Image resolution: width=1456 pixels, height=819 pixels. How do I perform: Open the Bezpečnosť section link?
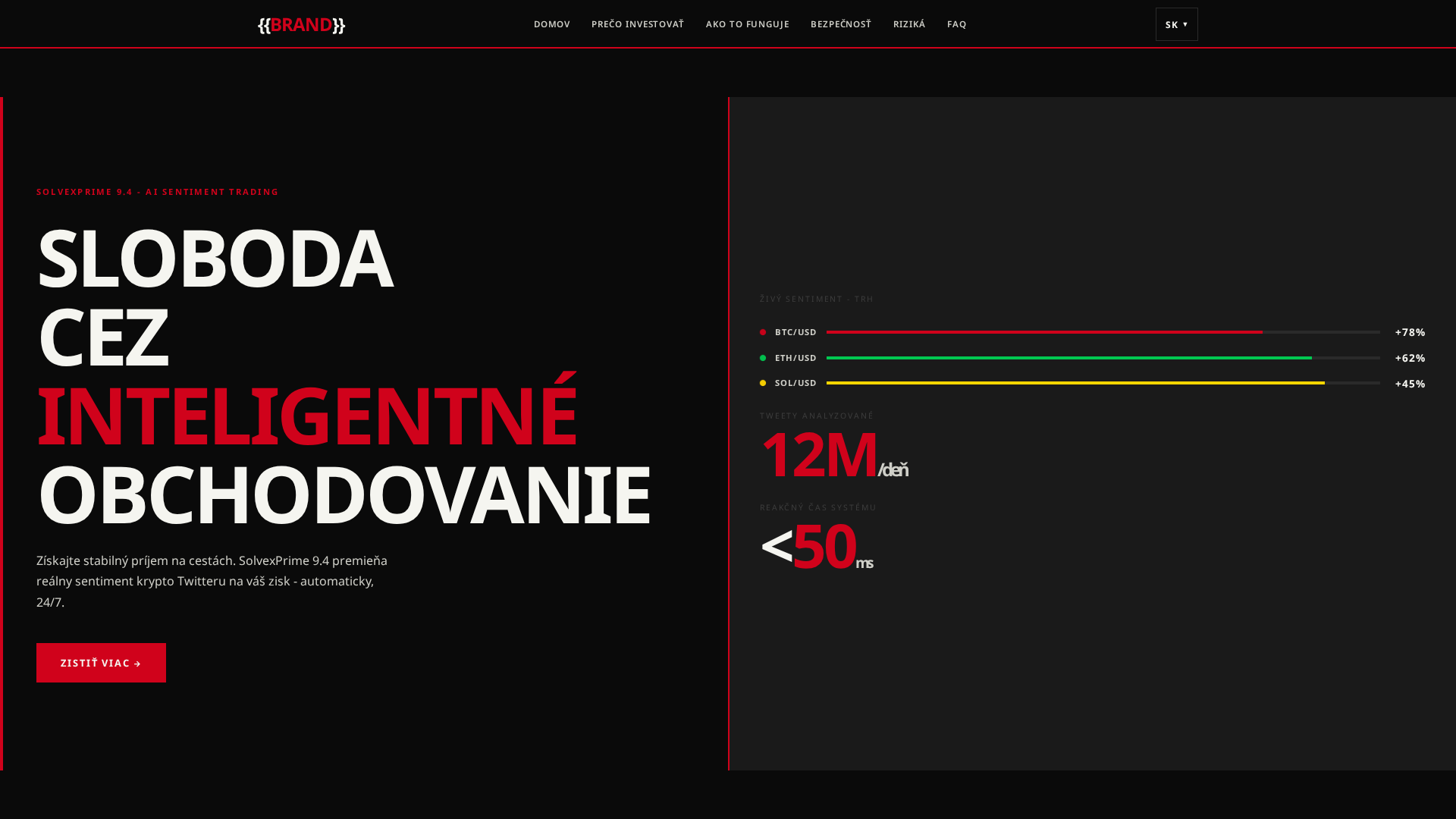840,24
